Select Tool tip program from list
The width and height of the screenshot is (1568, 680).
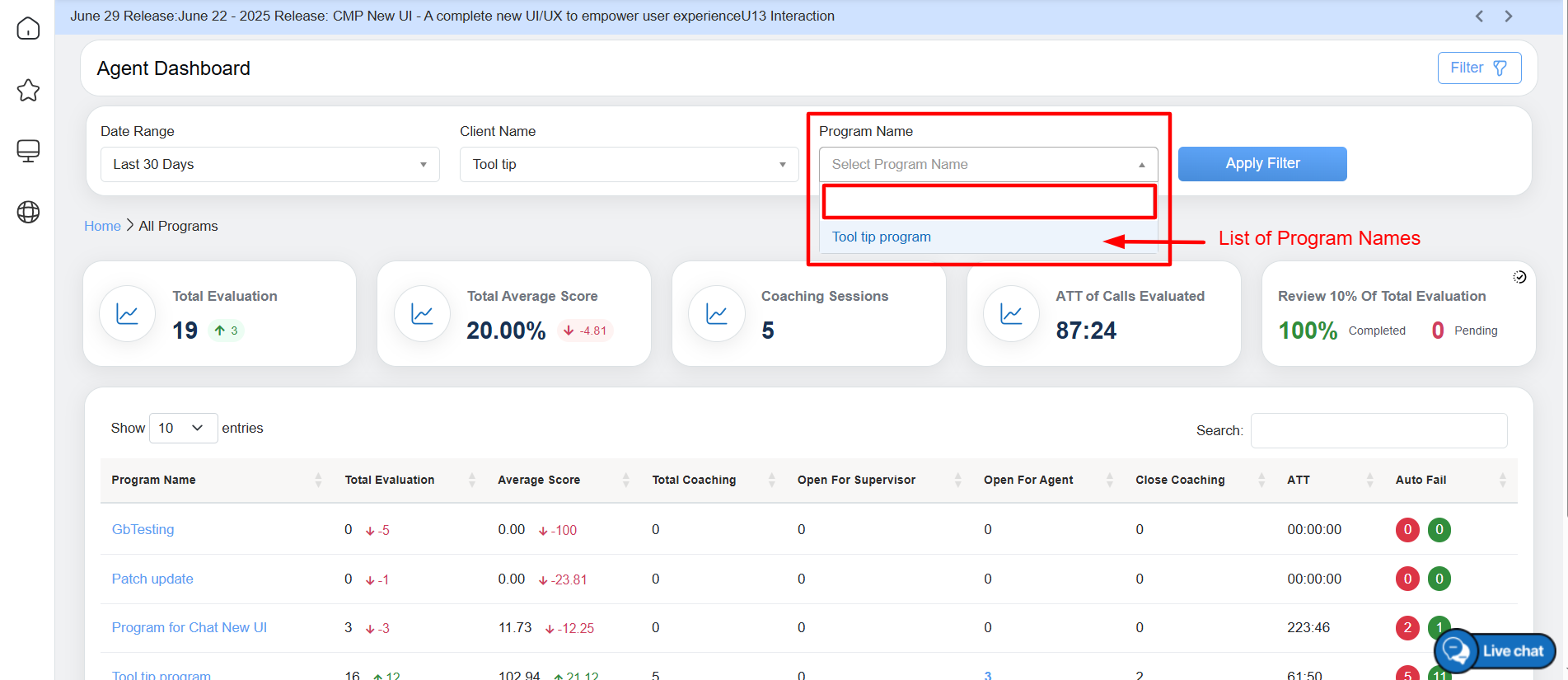pos(882,237)
